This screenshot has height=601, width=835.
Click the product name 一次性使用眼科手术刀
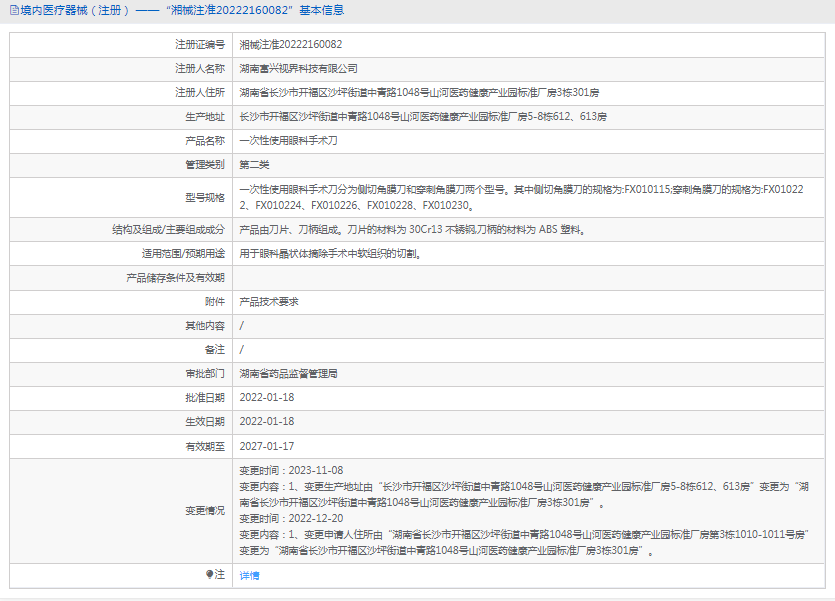(289, 141)
